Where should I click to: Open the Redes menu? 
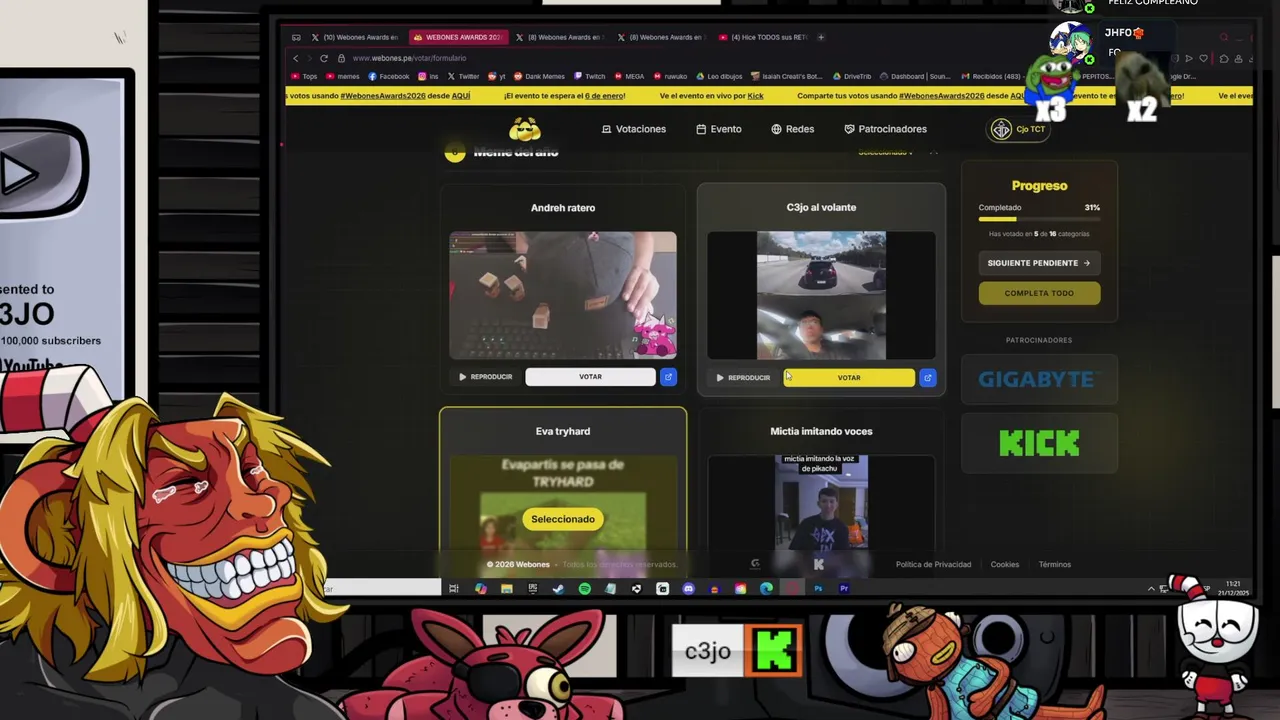coord(792,129)
